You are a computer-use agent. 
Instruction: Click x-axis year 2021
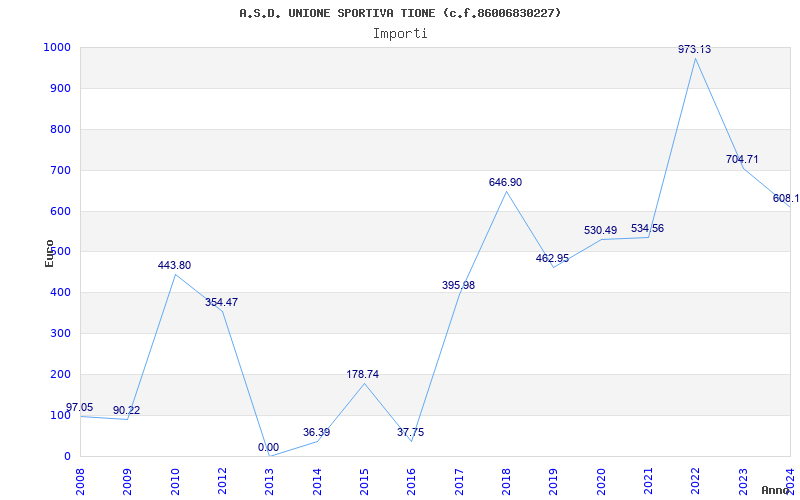pos(648,482)
